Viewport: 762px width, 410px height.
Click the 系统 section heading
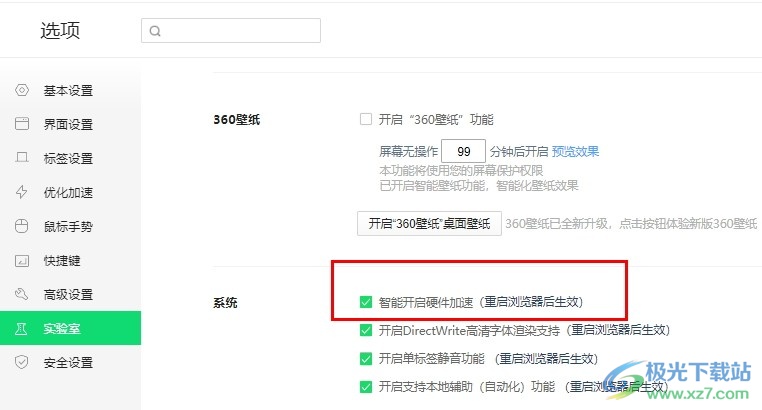tap(225, 303)
